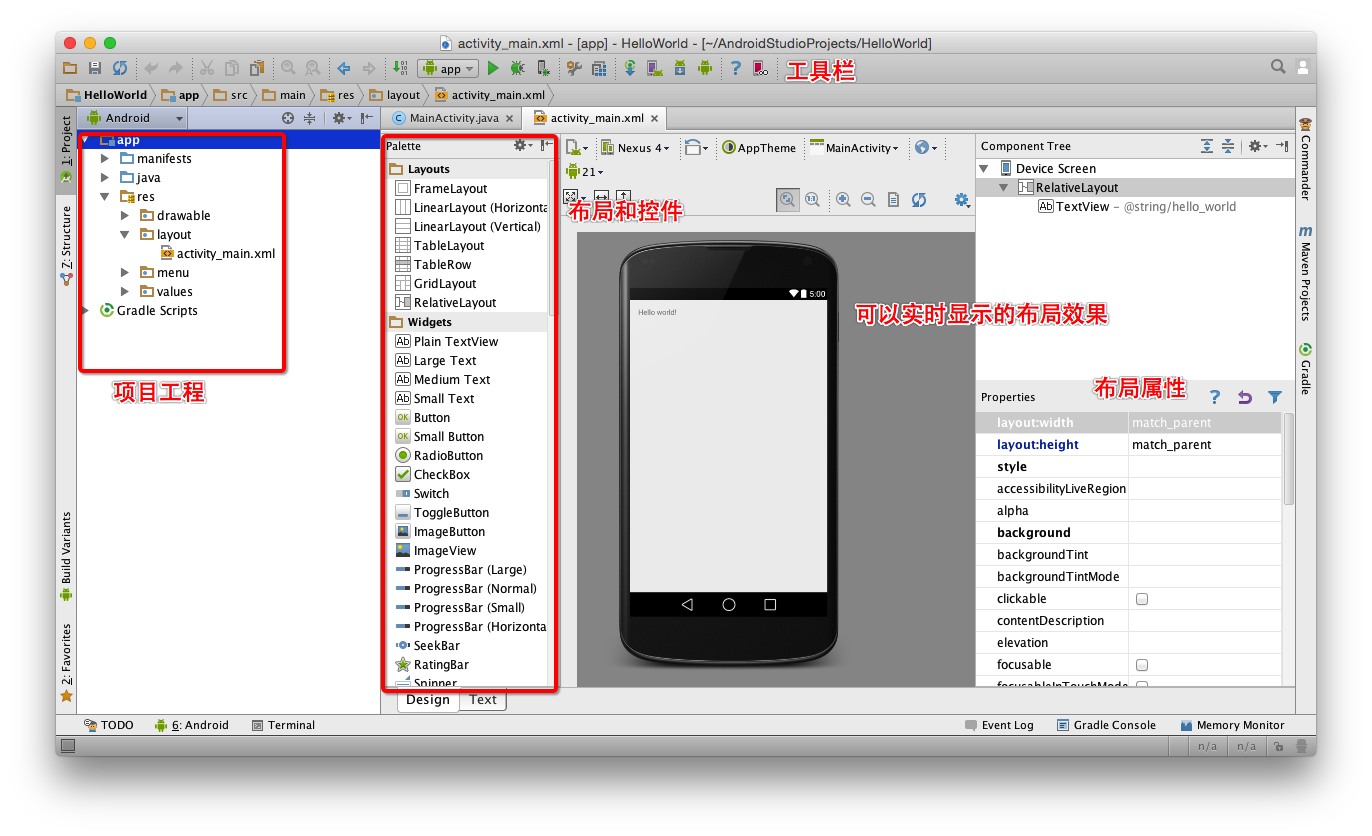
Task: Open Project Structure from the toolbar icon
Action: pyautogui.click(x=599, y=68)
